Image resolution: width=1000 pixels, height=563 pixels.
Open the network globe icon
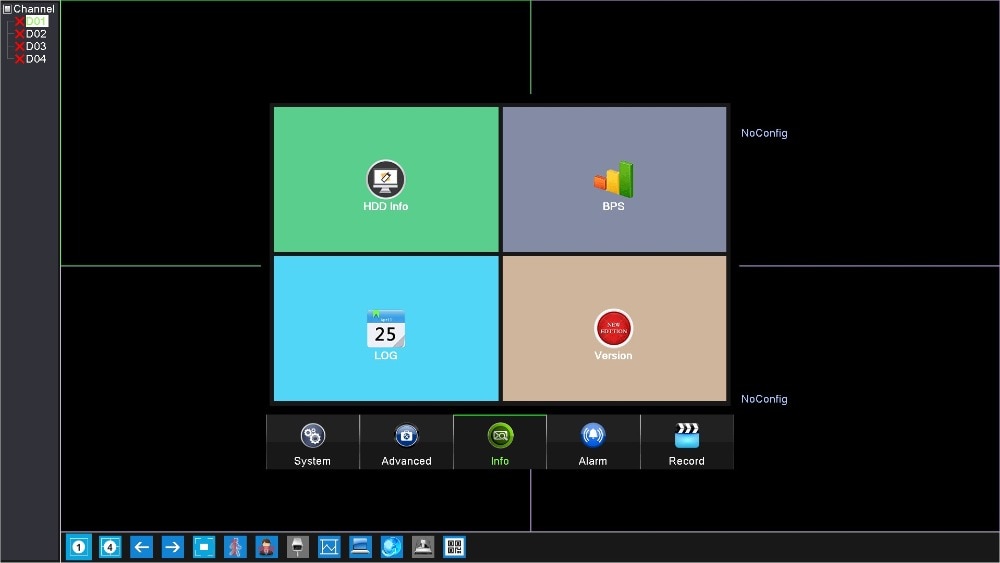point(392,547)
